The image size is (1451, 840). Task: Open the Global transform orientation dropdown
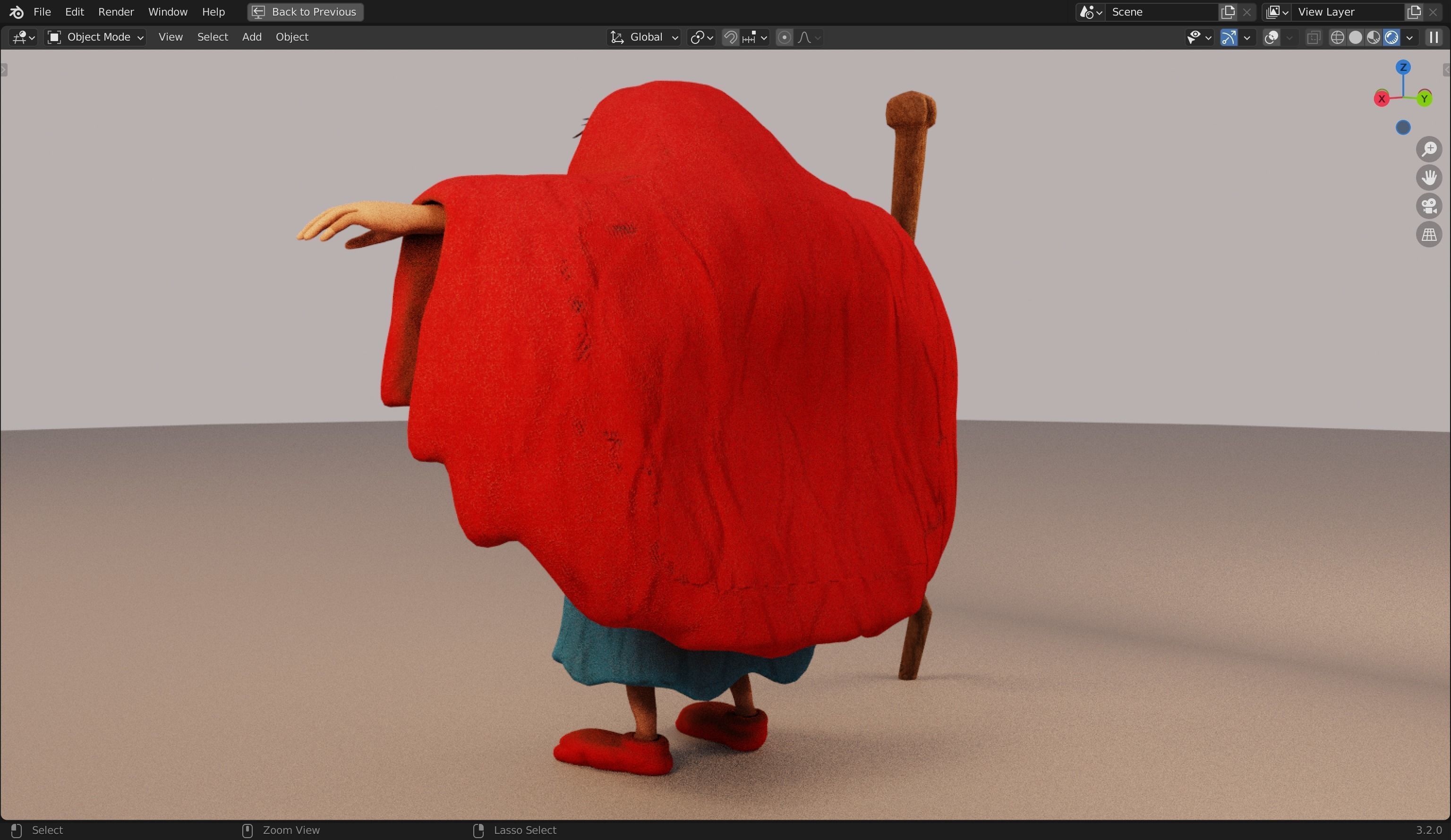click(x=644, y=37)
